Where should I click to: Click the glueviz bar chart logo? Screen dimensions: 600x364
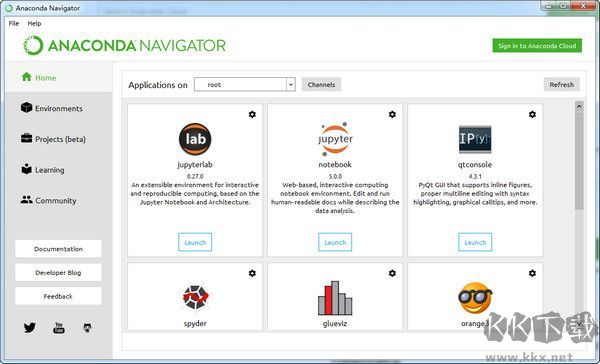[x=335, y=298]
